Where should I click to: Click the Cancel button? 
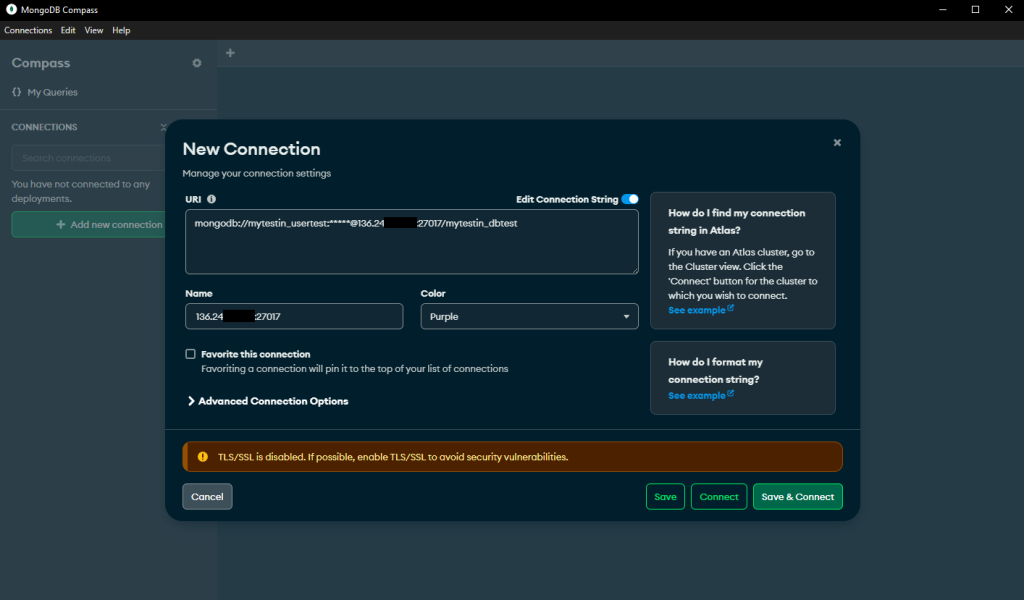[207, 497]
